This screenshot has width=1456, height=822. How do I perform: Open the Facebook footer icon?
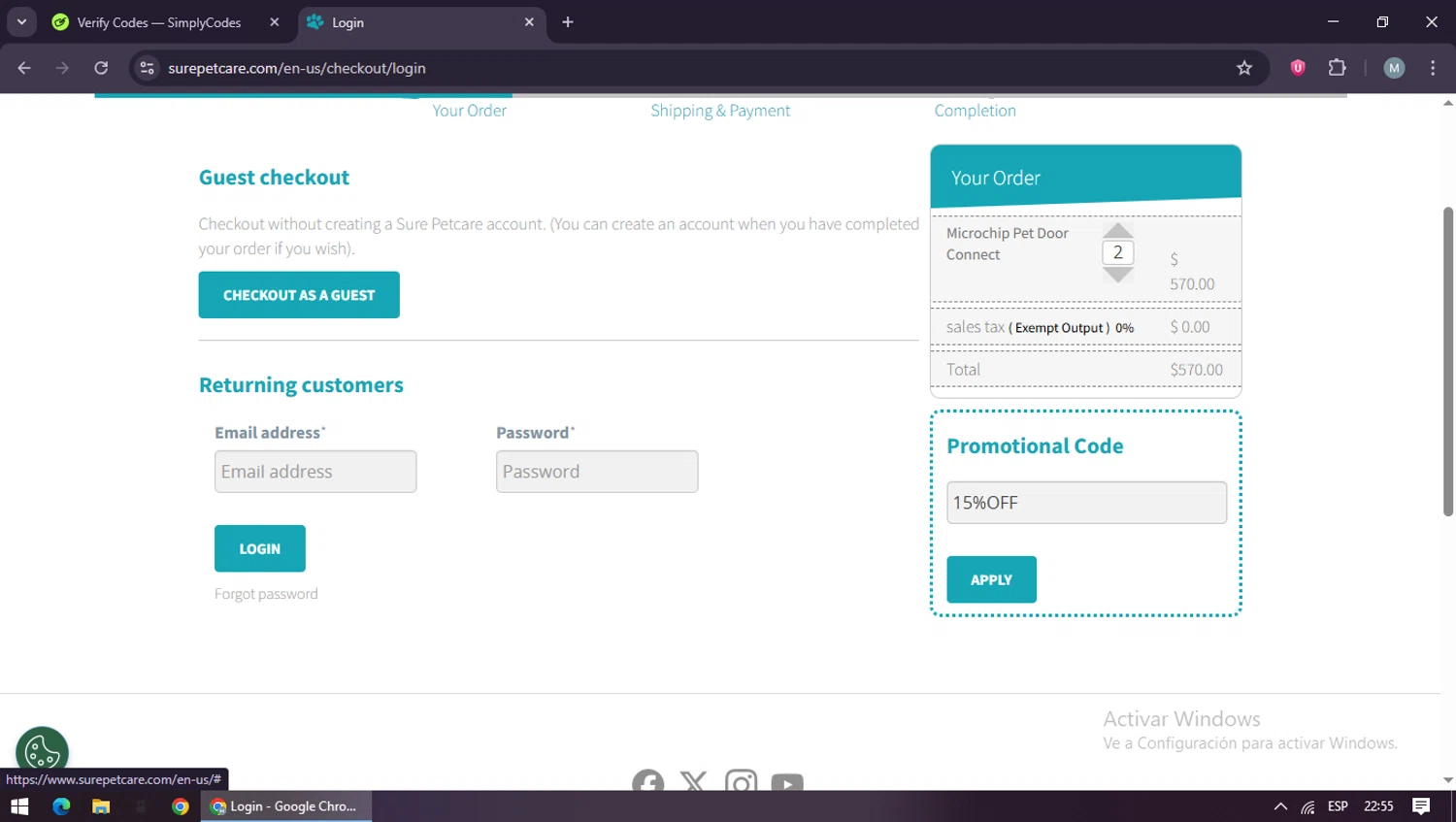(648, 781)
